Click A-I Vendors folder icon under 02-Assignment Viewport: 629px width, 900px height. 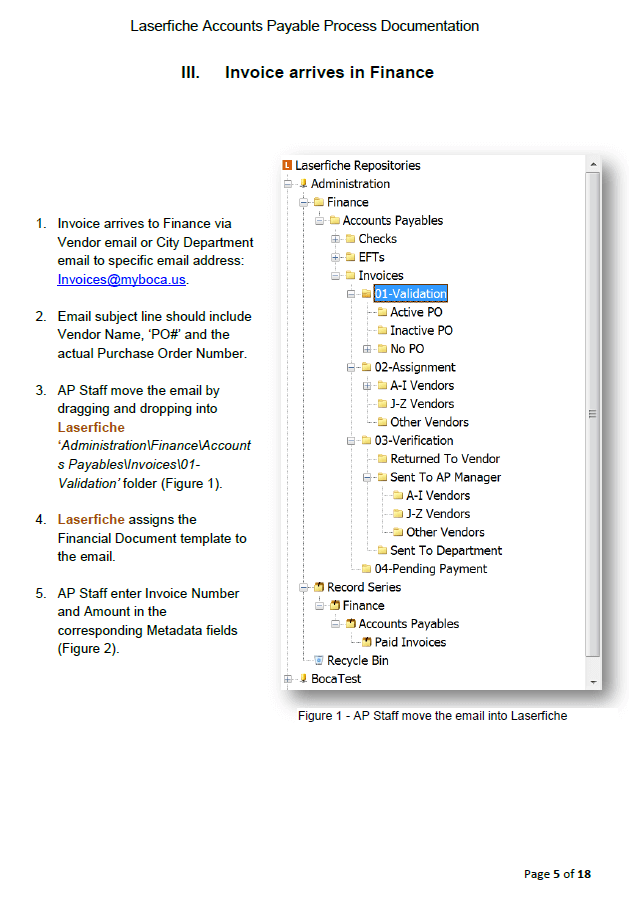click(x=382, y=386)
